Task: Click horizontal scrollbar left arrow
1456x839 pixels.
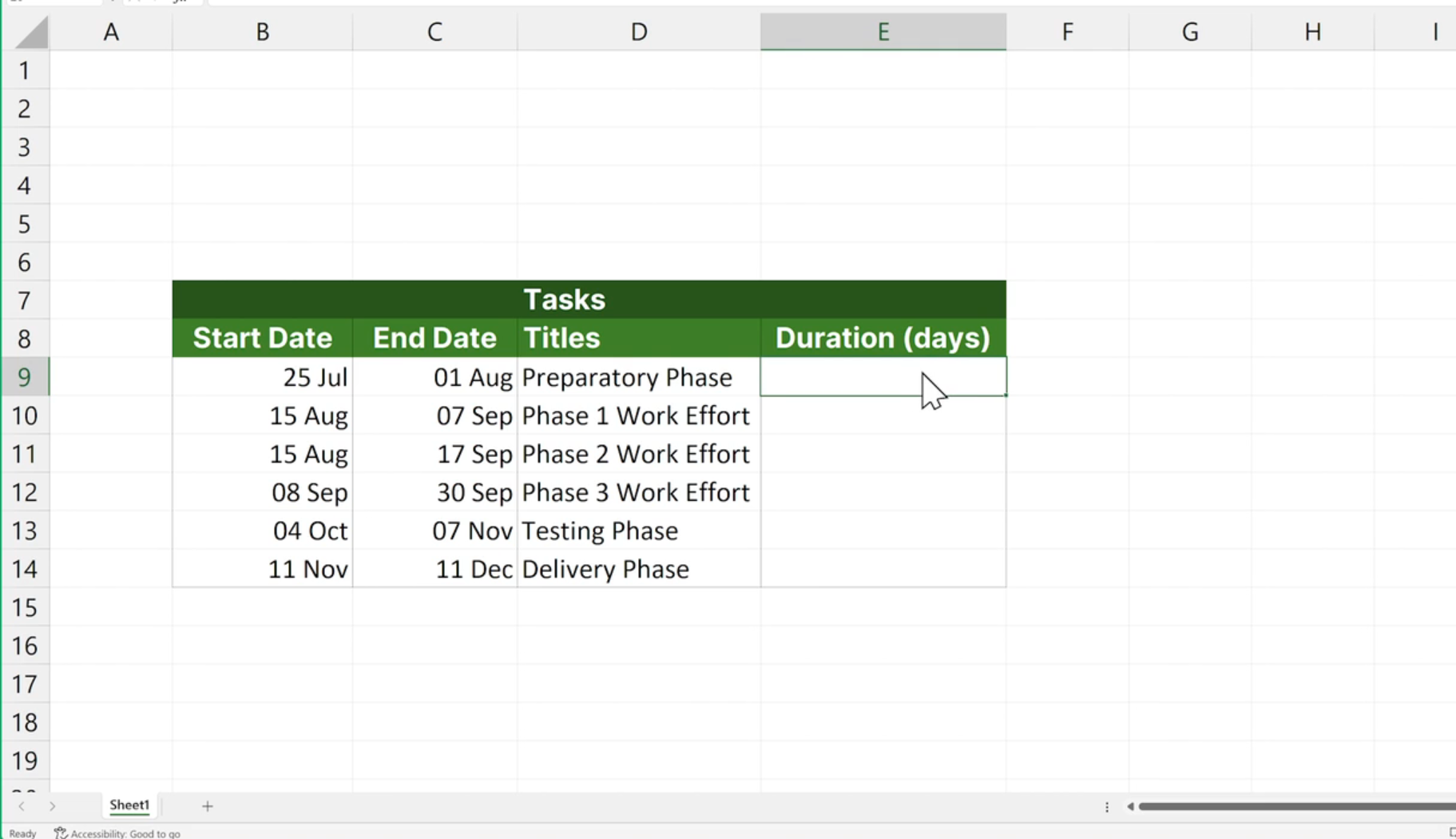Action: (x=1130, y=806)
